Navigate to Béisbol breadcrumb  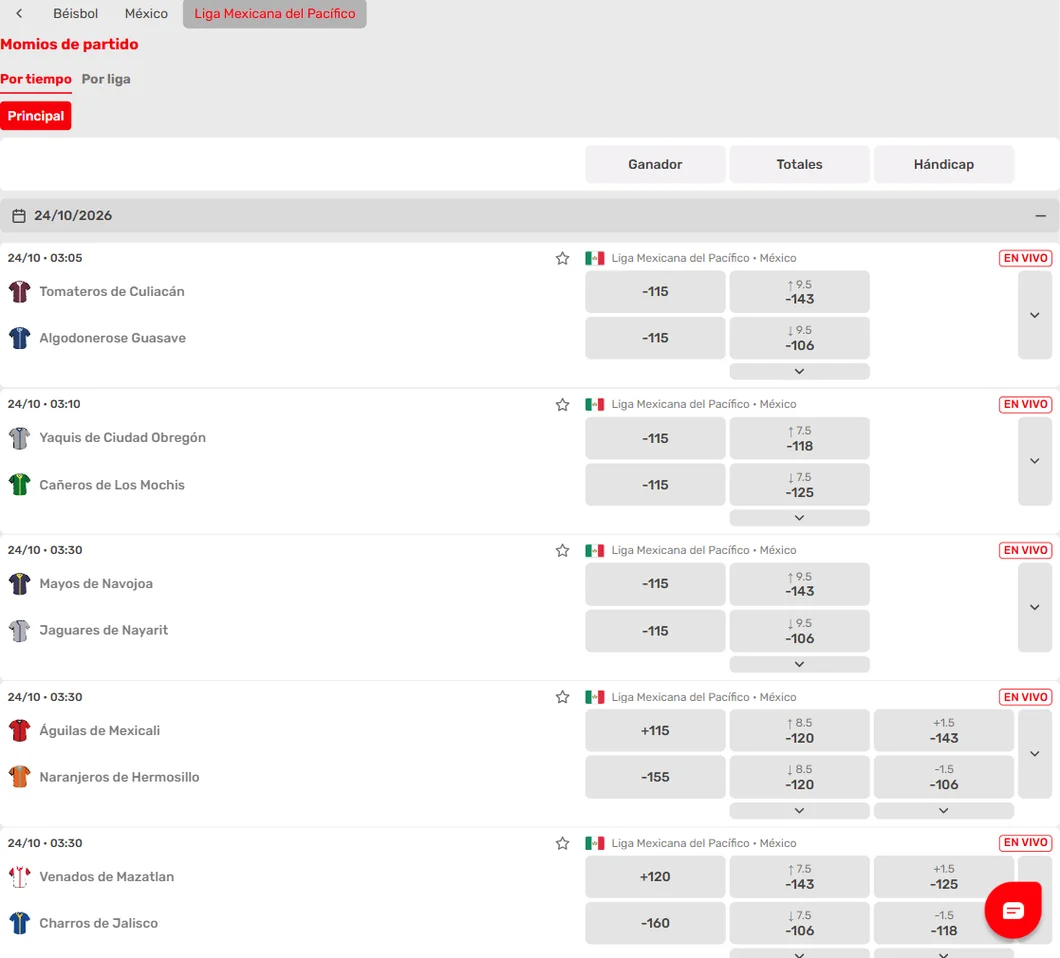[x=76, y=14]
